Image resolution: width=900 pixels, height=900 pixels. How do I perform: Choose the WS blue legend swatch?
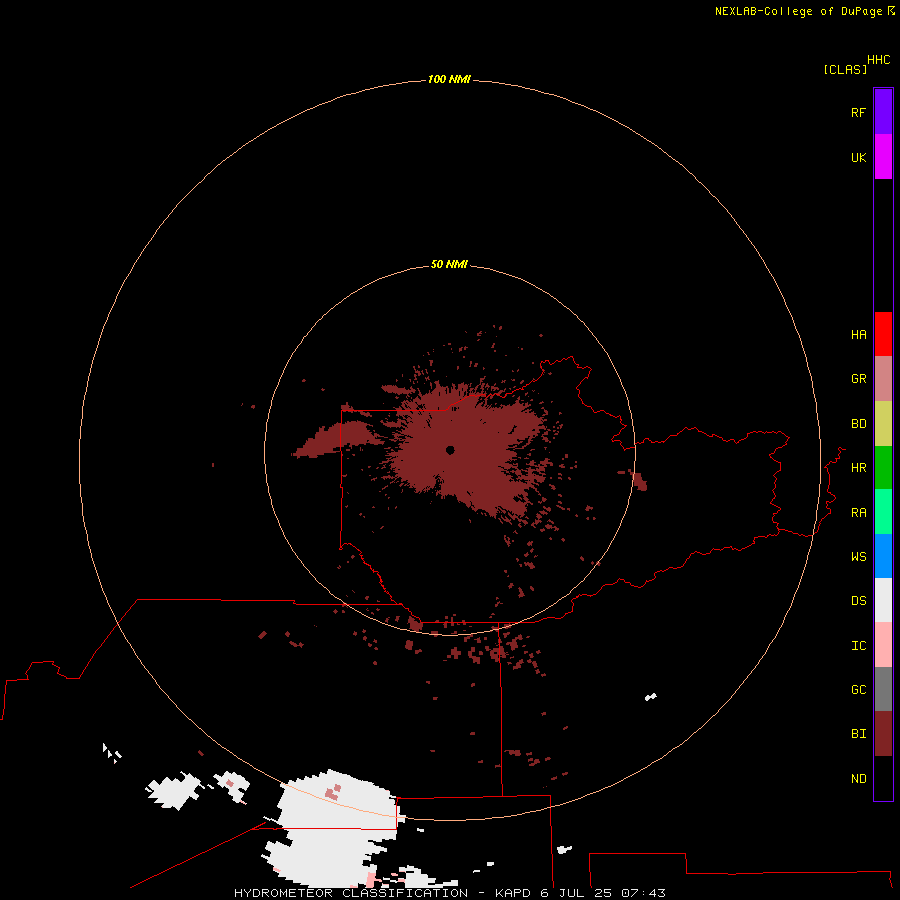883,556
